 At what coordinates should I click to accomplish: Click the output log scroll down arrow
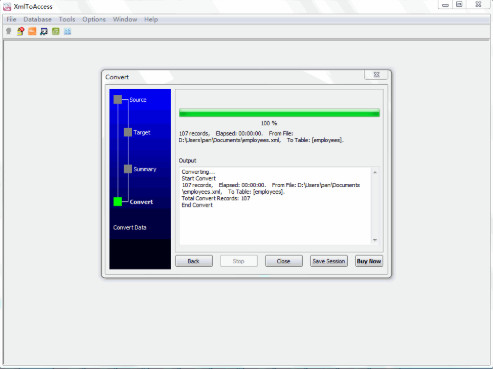(375, 240)
